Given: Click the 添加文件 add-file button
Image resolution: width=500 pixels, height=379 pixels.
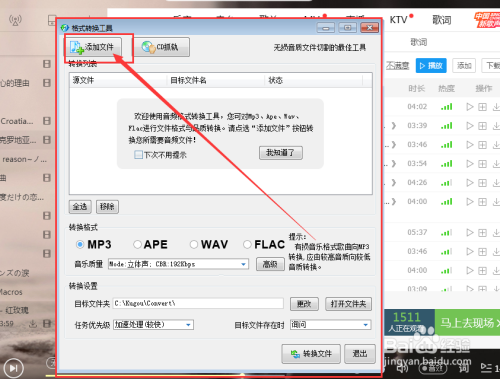Looking at the screenshot, I should 93,47.
